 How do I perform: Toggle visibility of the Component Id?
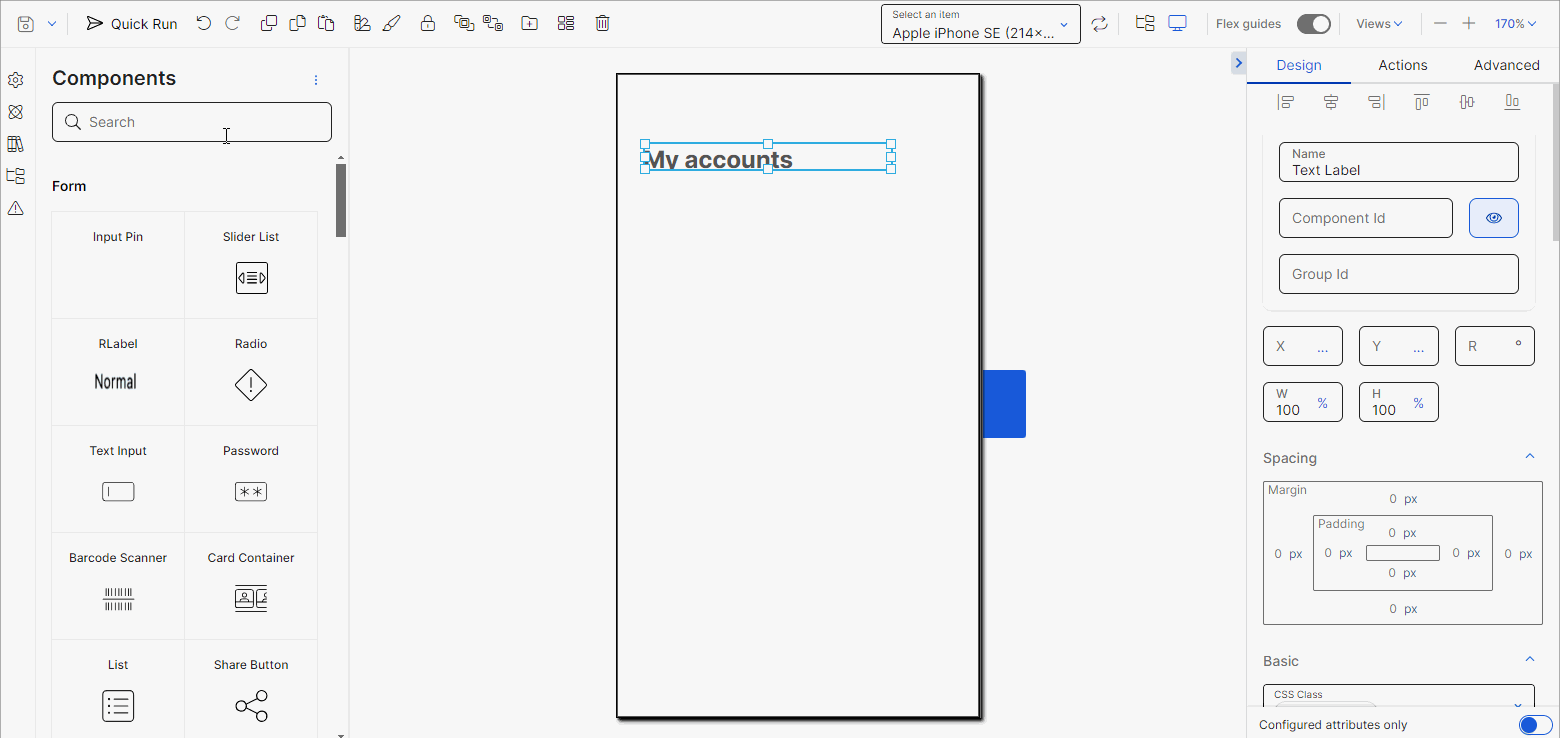[x=1493, y=217]
